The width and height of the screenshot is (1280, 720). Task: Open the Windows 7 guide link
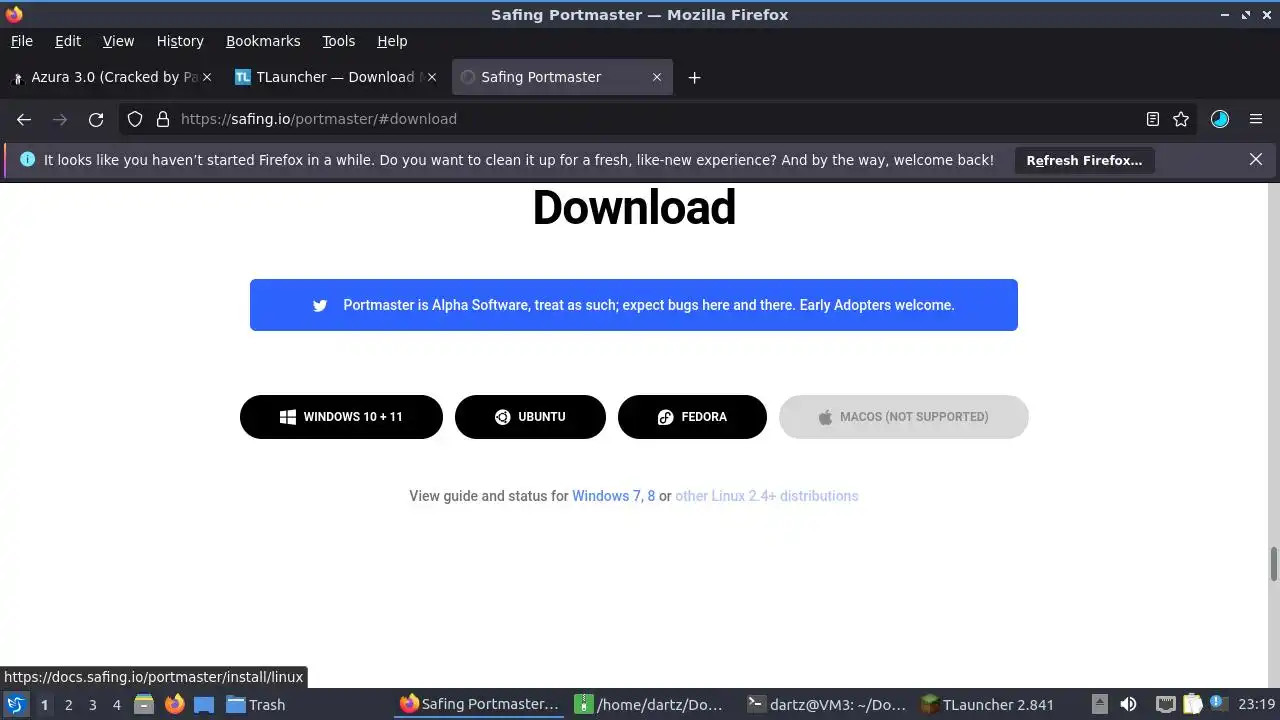[607, 496]
